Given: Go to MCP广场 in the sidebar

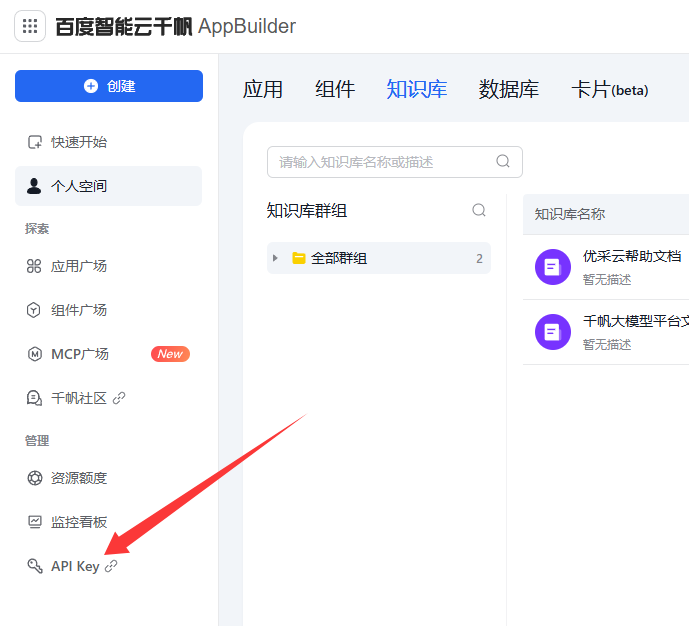Looking at the screenshot, I should pyautogui.click(x=80, y=354).
